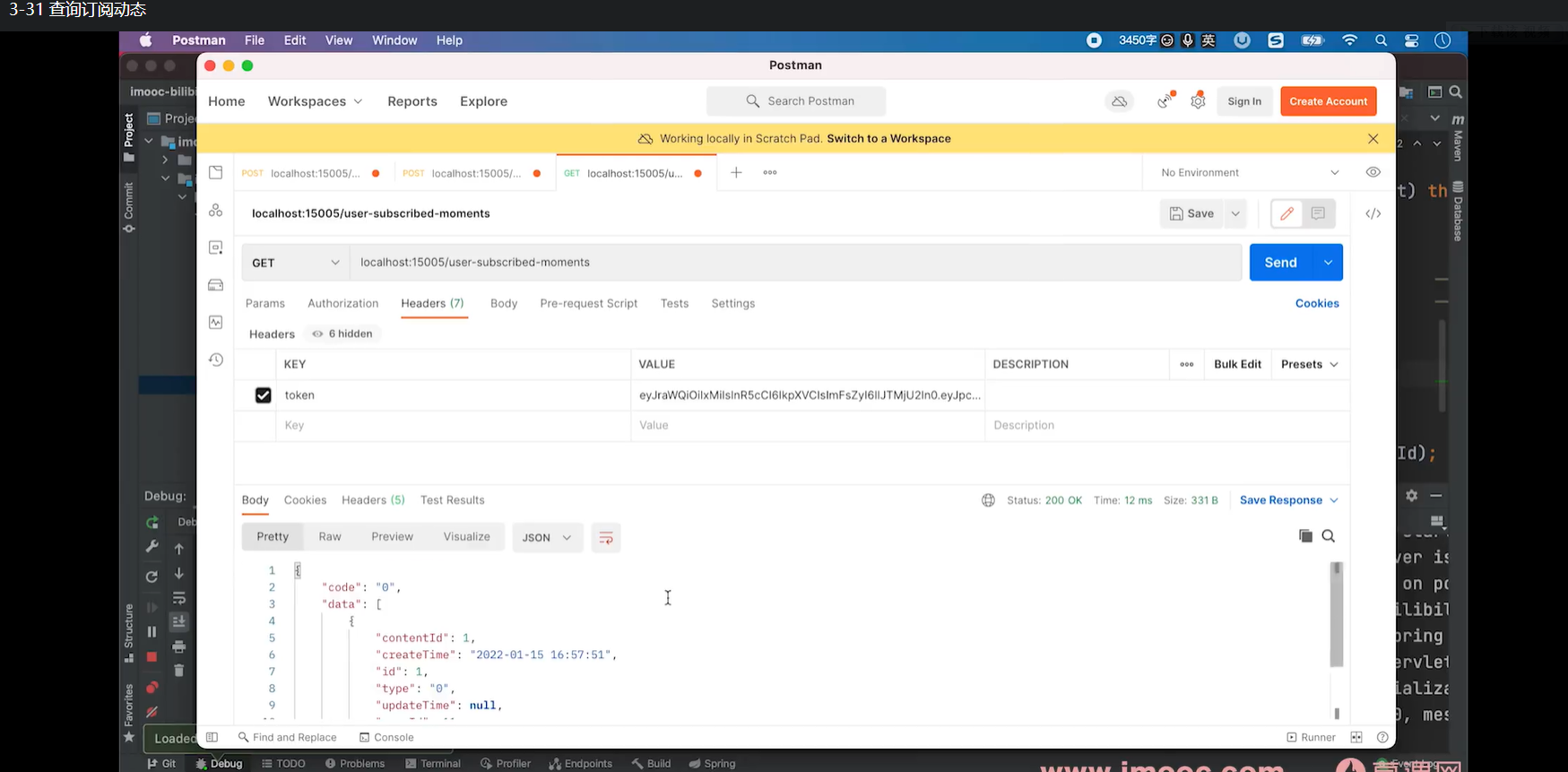Click the pencil edit mode icon
The image size is (1568, 772).
(1286, 213)
